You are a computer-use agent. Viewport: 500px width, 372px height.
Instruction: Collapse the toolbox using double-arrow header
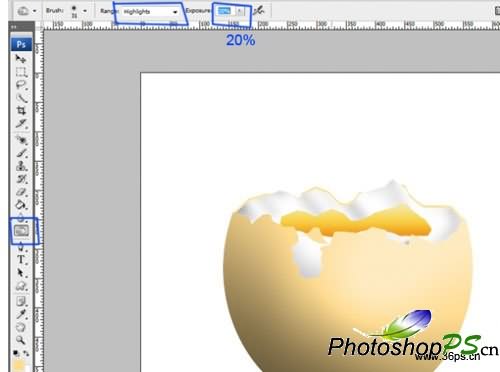pyautogui.click(x=14, y=26)
